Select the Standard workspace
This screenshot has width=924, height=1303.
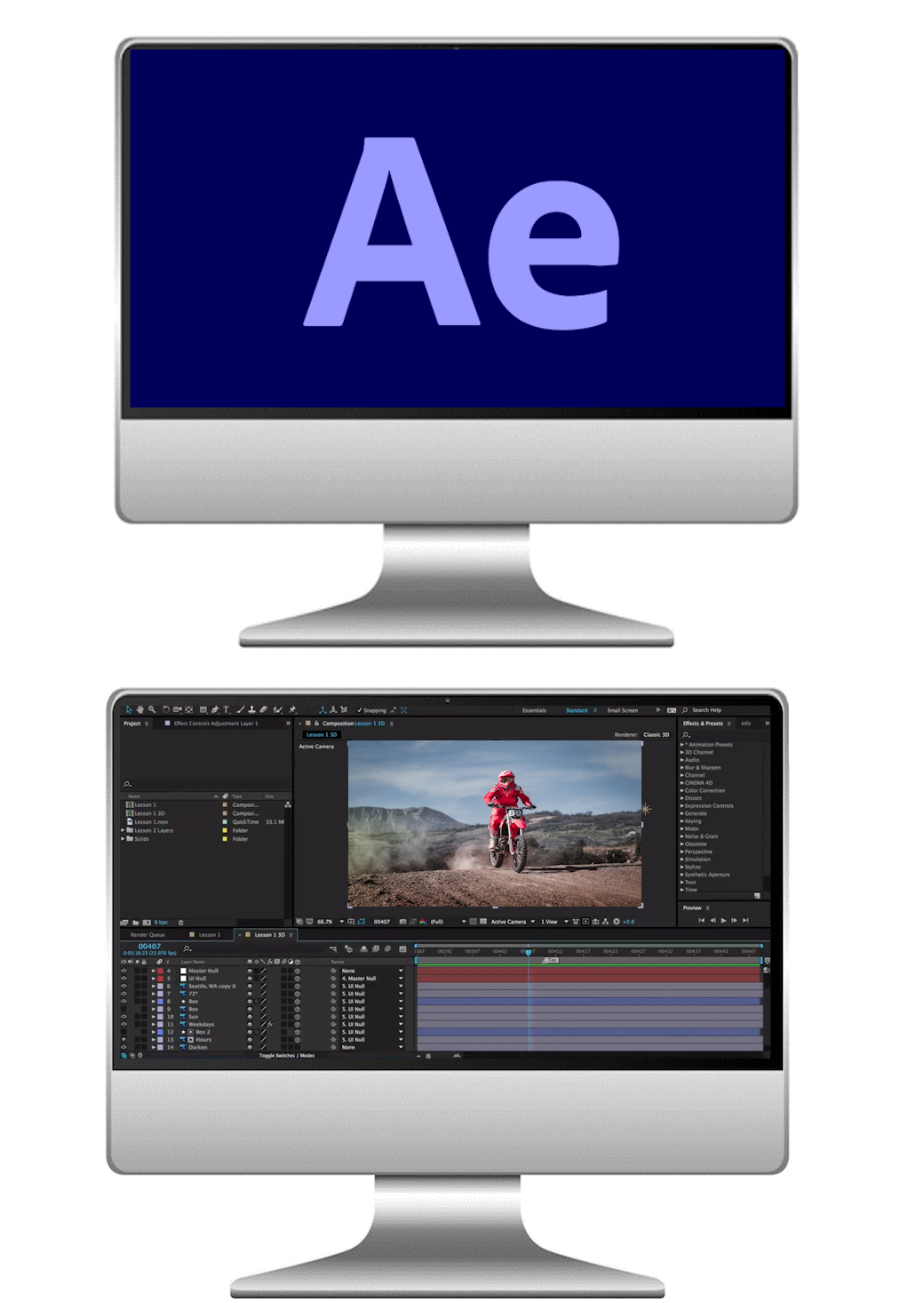click(x=577, y=710)
